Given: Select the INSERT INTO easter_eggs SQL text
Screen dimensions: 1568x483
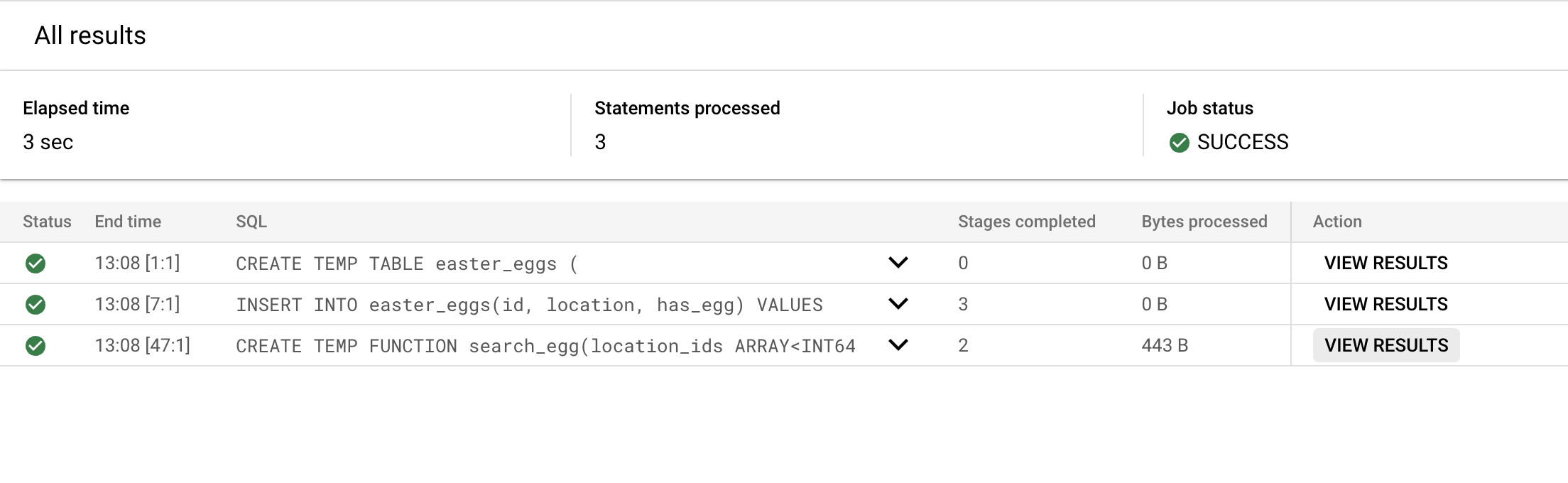Looking at the screenshot, I should click(x=529, y=305).
